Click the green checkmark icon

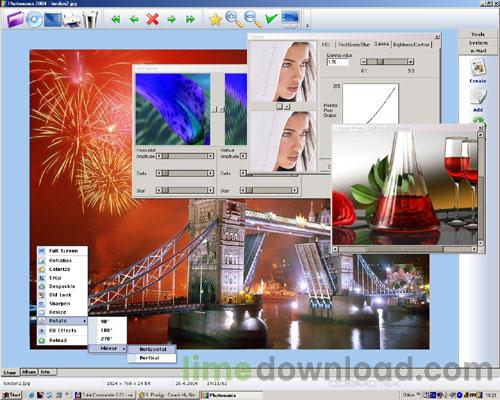(x=271, y=19)
